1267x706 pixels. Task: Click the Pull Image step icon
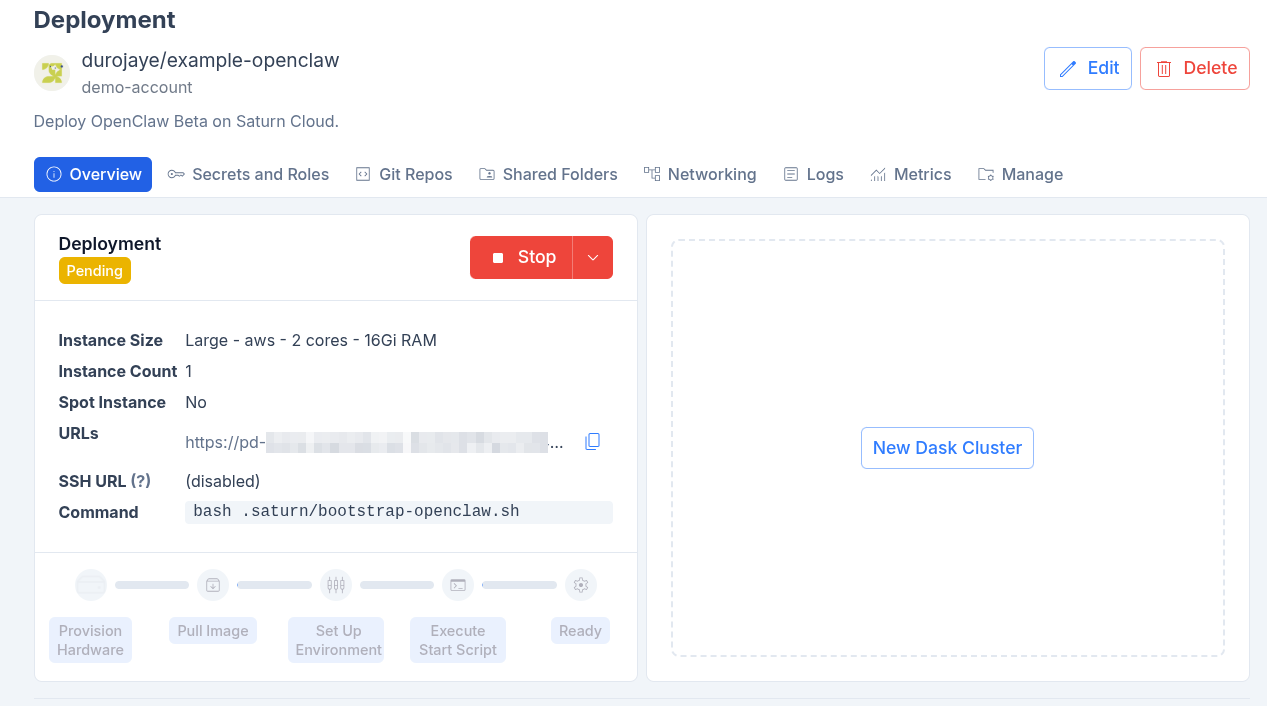click(x=213, y=585)
